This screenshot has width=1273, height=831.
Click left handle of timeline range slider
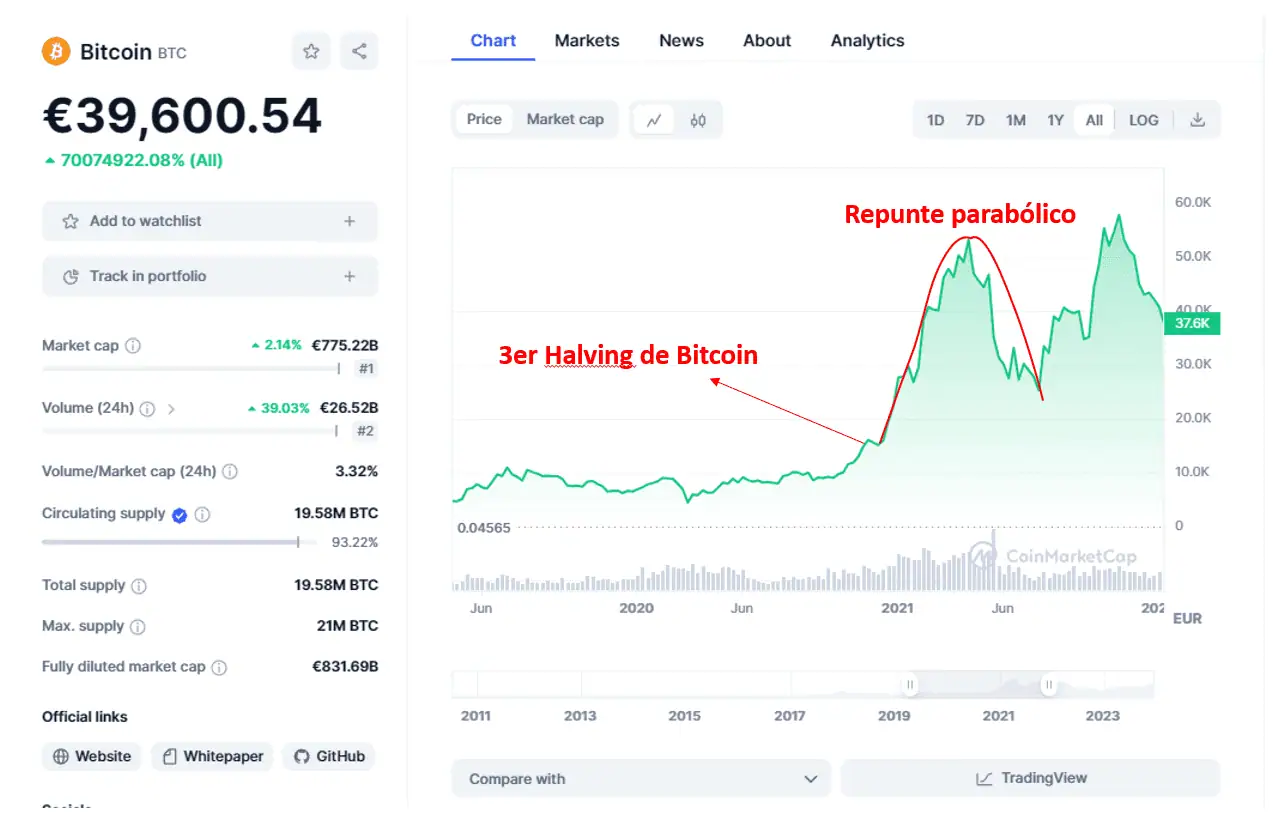tap(910, 685)
